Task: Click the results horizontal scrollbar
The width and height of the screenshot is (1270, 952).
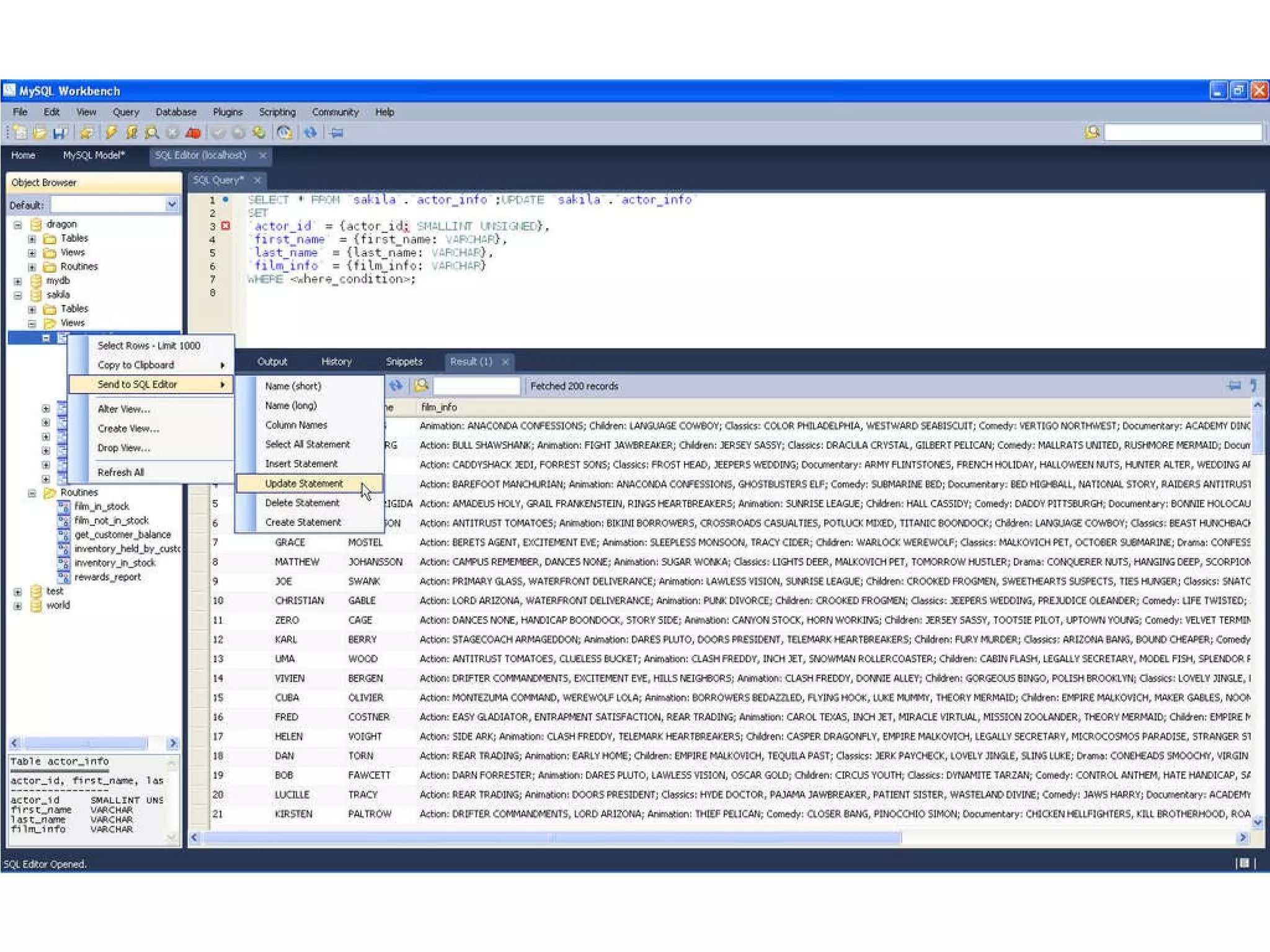Action: pos(552,838)
